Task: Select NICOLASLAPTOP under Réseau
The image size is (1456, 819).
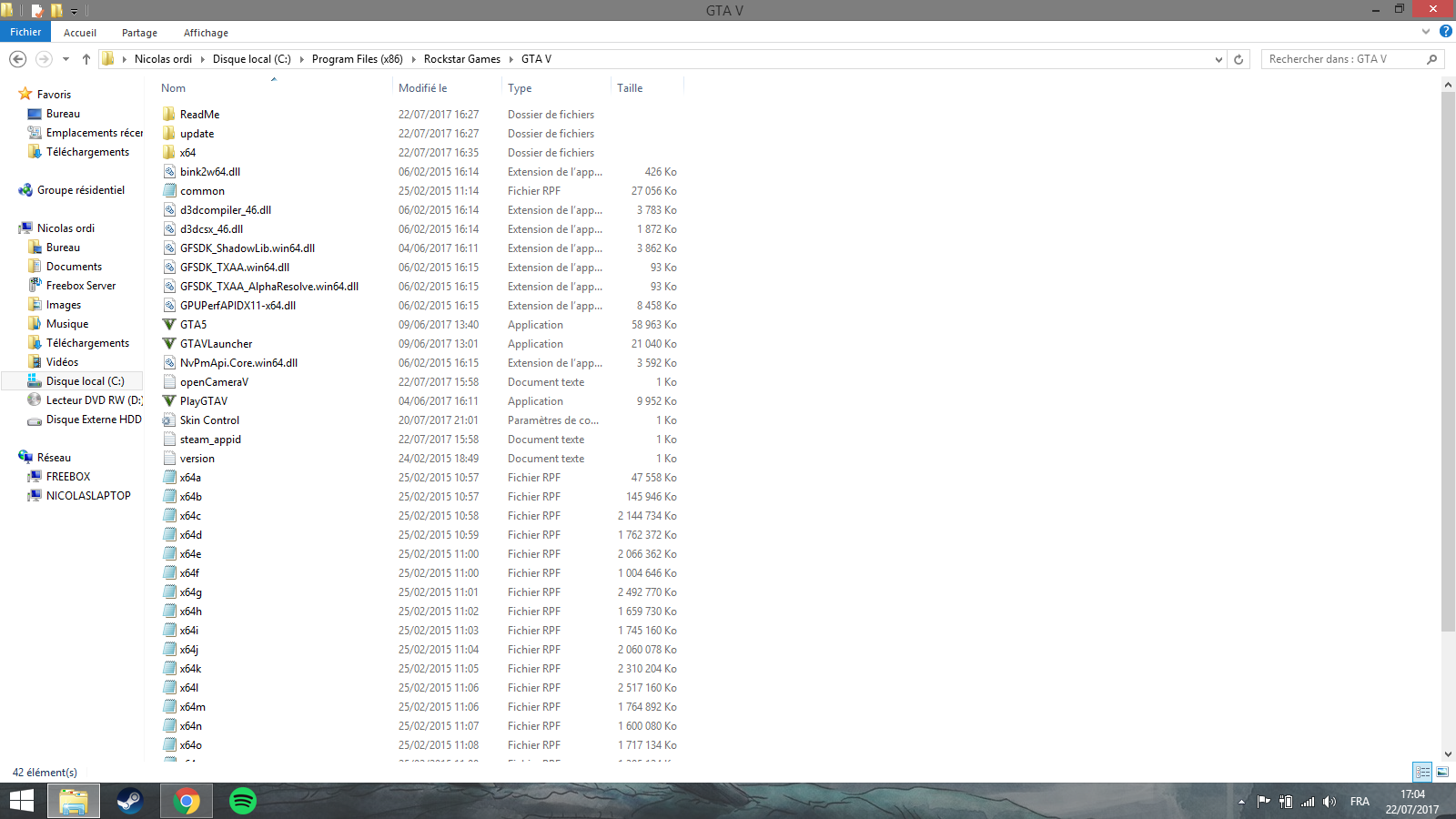Action: [88, 496]
